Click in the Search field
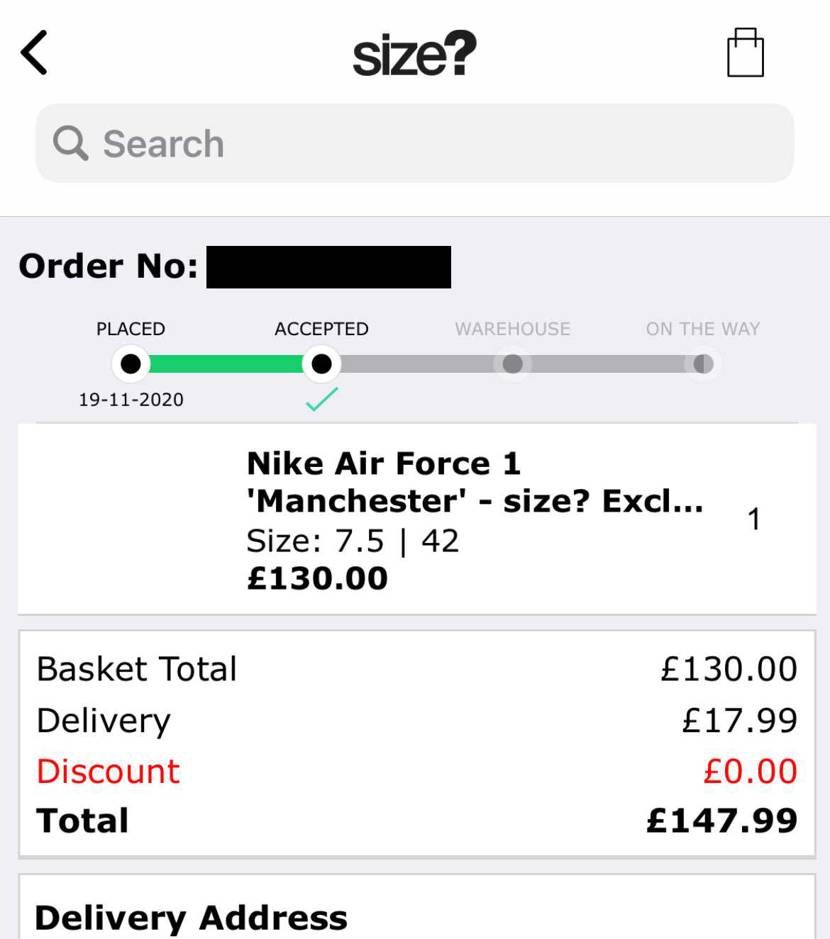 (x=414, y=143)
